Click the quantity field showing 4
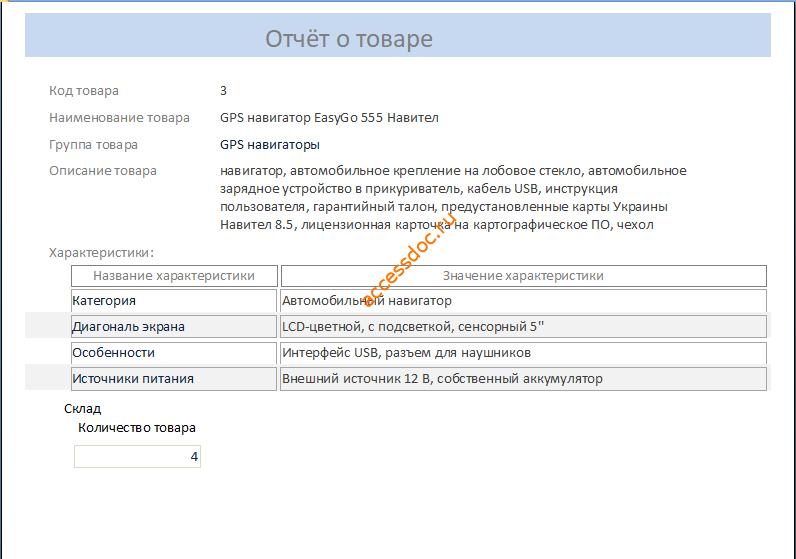Image resolution: width=796 pixels, height=559 pixels. pos(138,456)
